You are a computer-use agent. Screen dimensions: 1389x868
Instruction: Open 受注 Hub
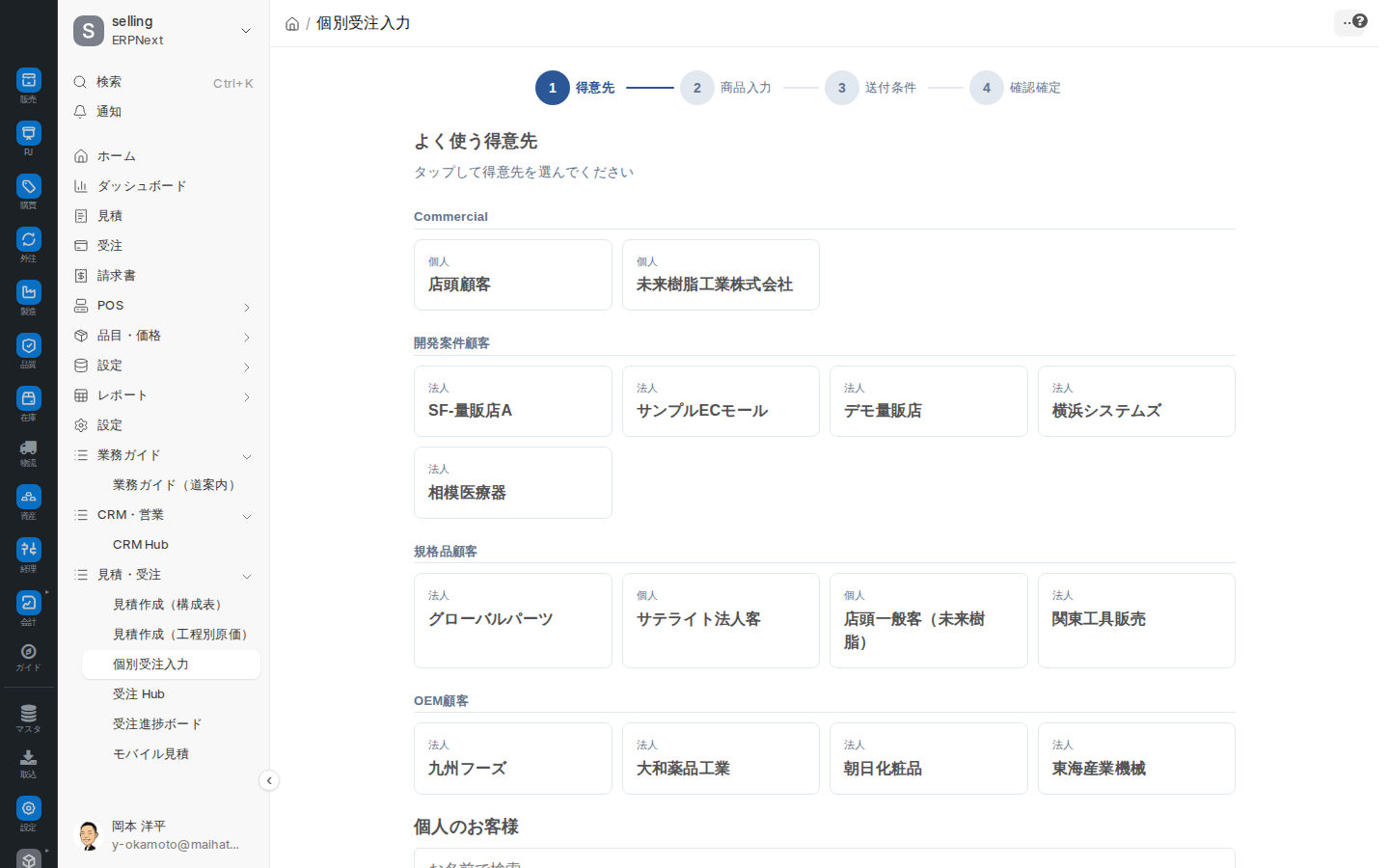coord(171,694)
